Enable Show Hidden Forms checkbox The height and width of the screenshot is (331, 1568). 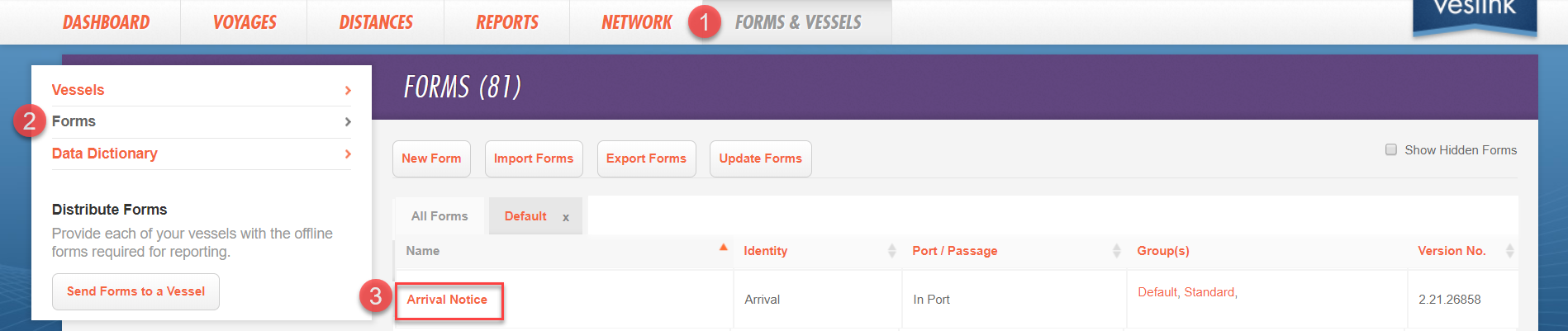pos(1391,150)
